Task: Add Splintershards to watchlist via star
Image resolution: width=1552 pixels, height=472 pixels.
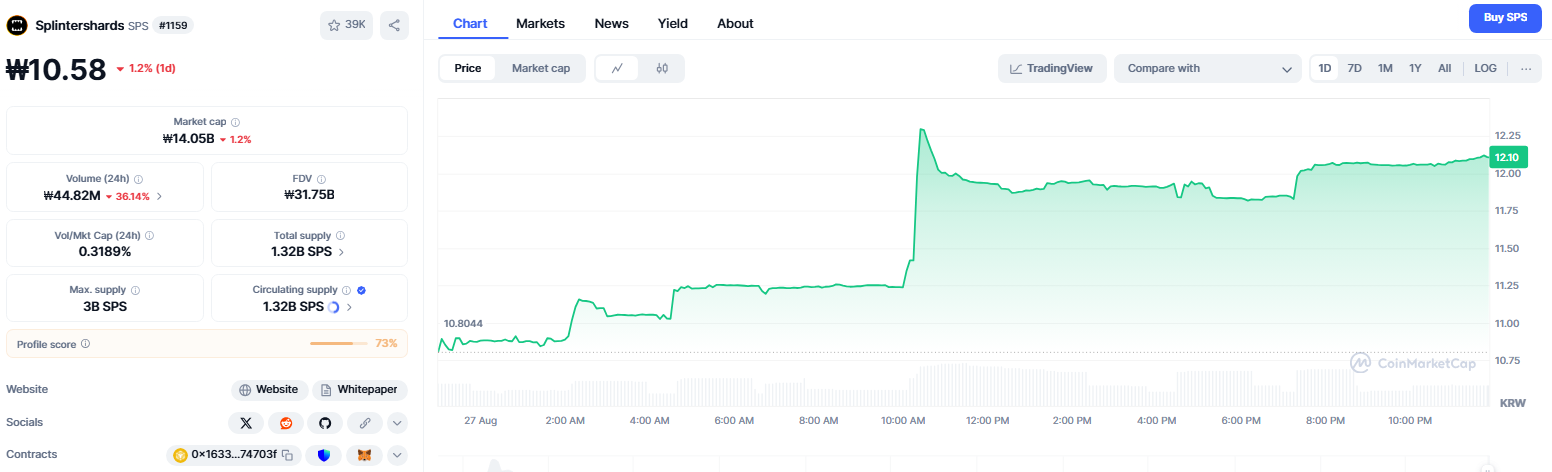Action: (346, 25)
